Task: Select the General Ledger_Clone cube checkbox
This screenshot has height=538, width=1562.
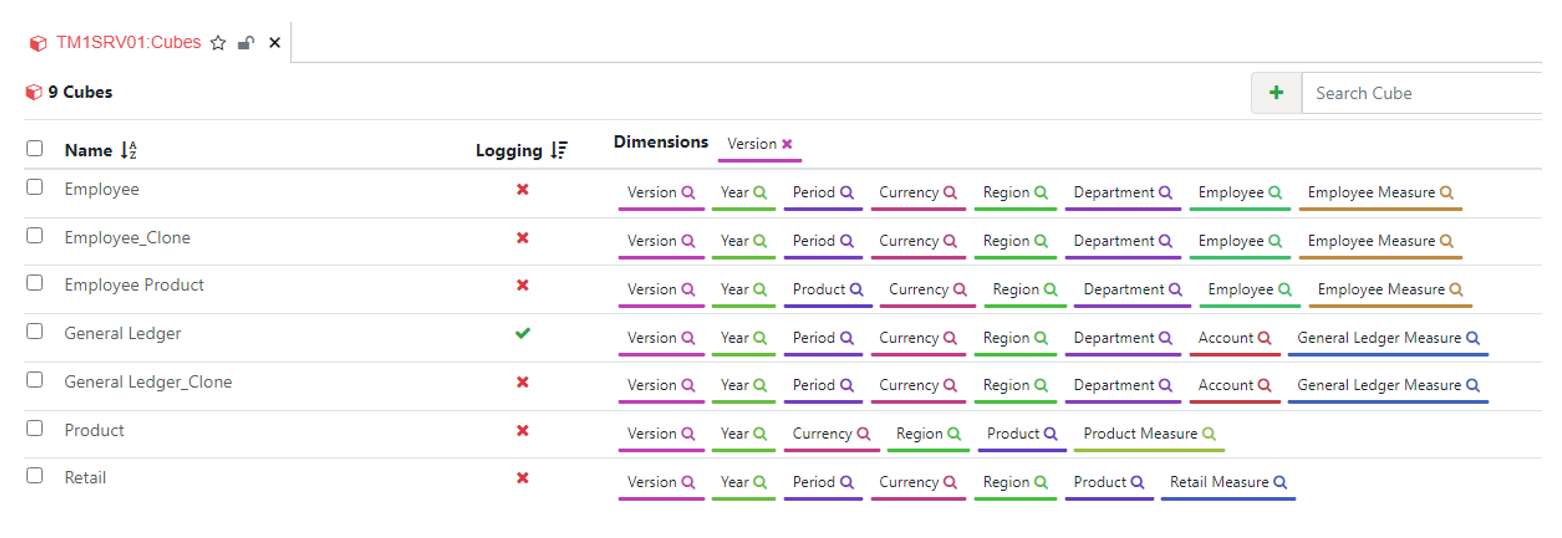Action: coord(35,380)
